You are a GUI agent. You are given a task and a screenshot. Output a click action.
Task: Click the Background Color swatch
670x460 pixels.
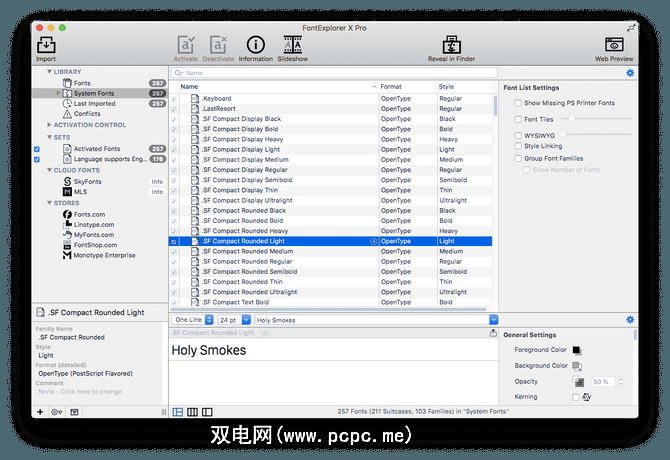click(576, 366)
